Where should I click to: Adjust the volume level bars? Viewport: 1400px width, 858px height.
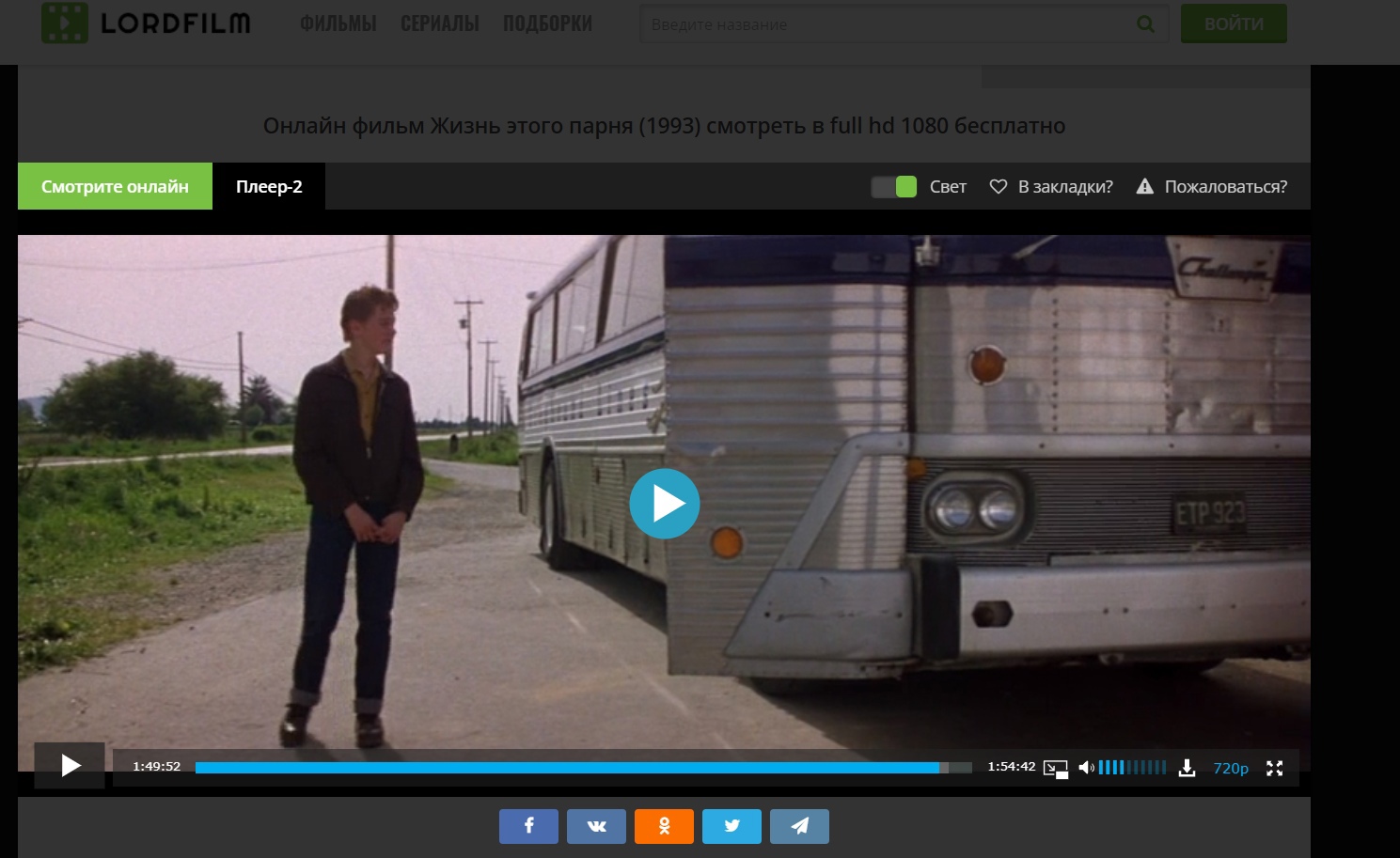coord(1133,767)
